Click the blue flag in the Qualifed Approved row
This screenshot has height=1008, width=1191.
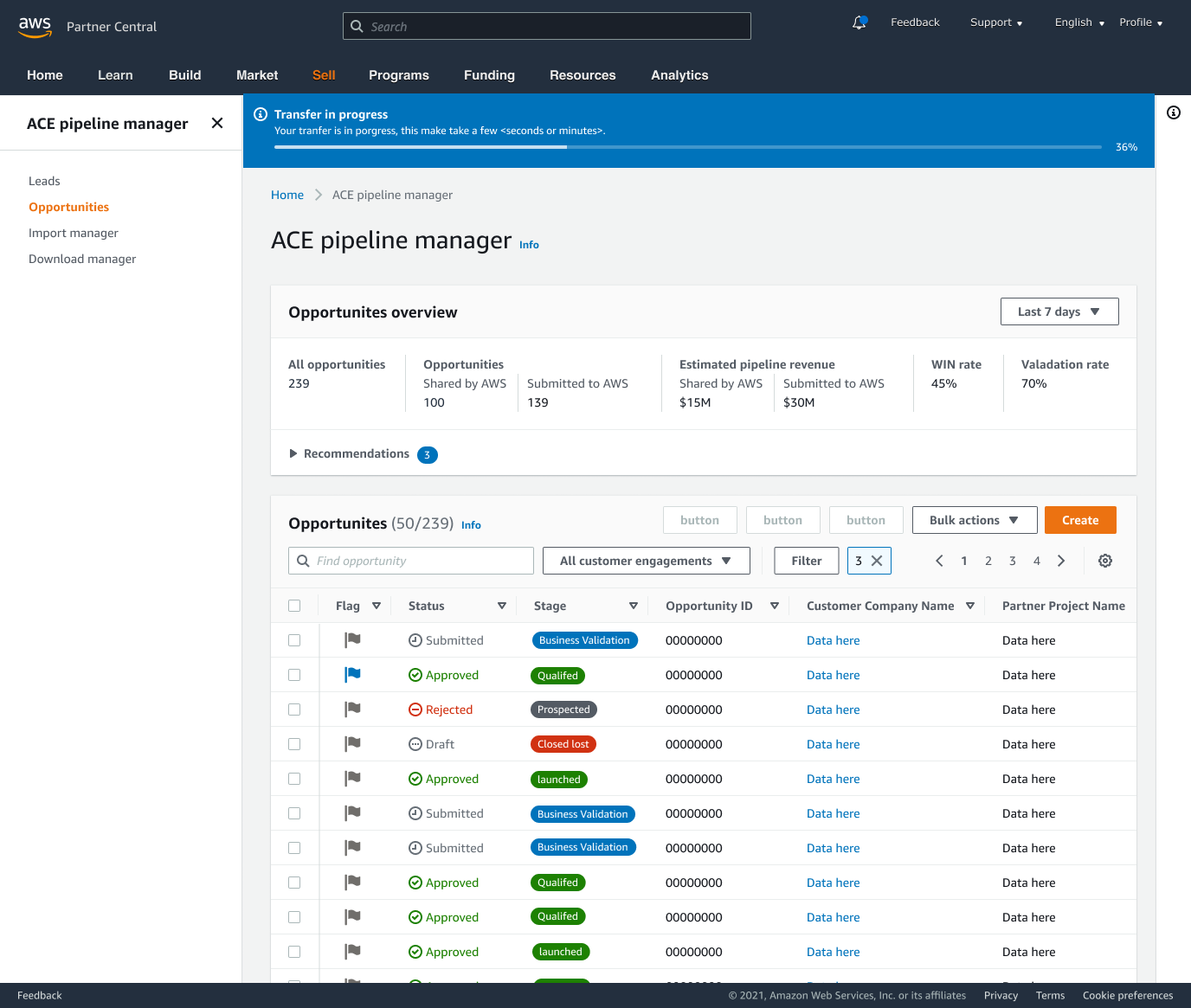pos(352,674)
